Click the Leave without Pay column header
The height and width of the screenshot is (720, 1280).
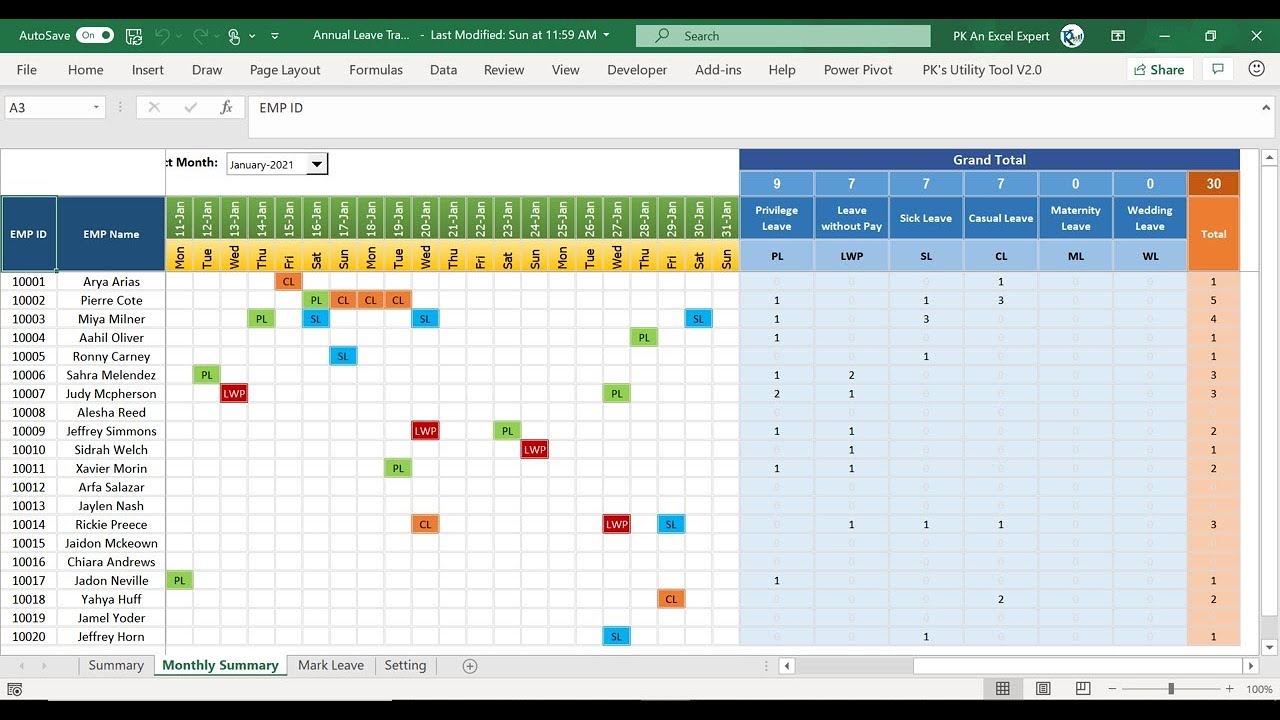click(852, 218)
